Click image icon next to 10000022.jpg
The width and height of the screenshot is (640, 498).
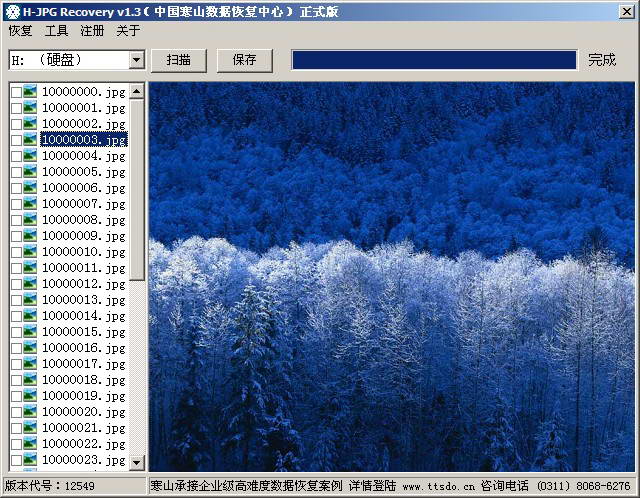point(30,443)
